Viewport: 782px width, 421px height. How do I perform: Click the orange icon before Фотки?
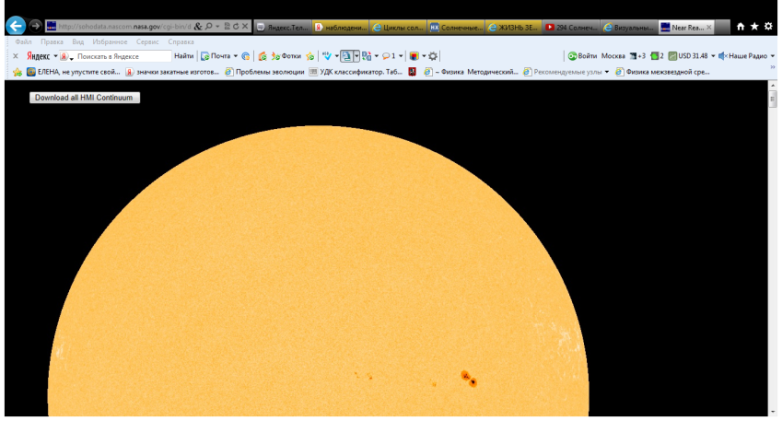point(262,56)
